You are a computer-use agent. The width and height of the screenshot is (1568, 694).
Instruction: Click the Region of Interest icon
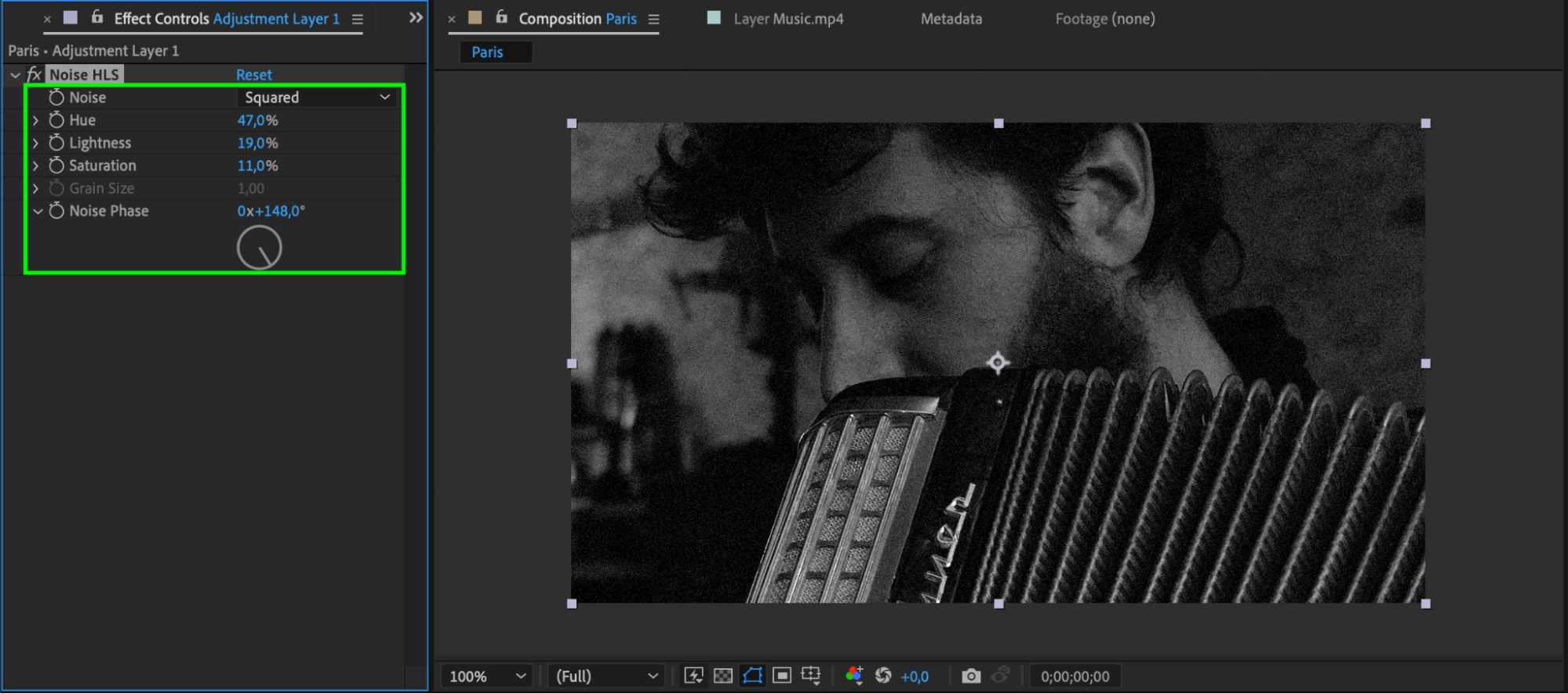[x=782, y=676]
